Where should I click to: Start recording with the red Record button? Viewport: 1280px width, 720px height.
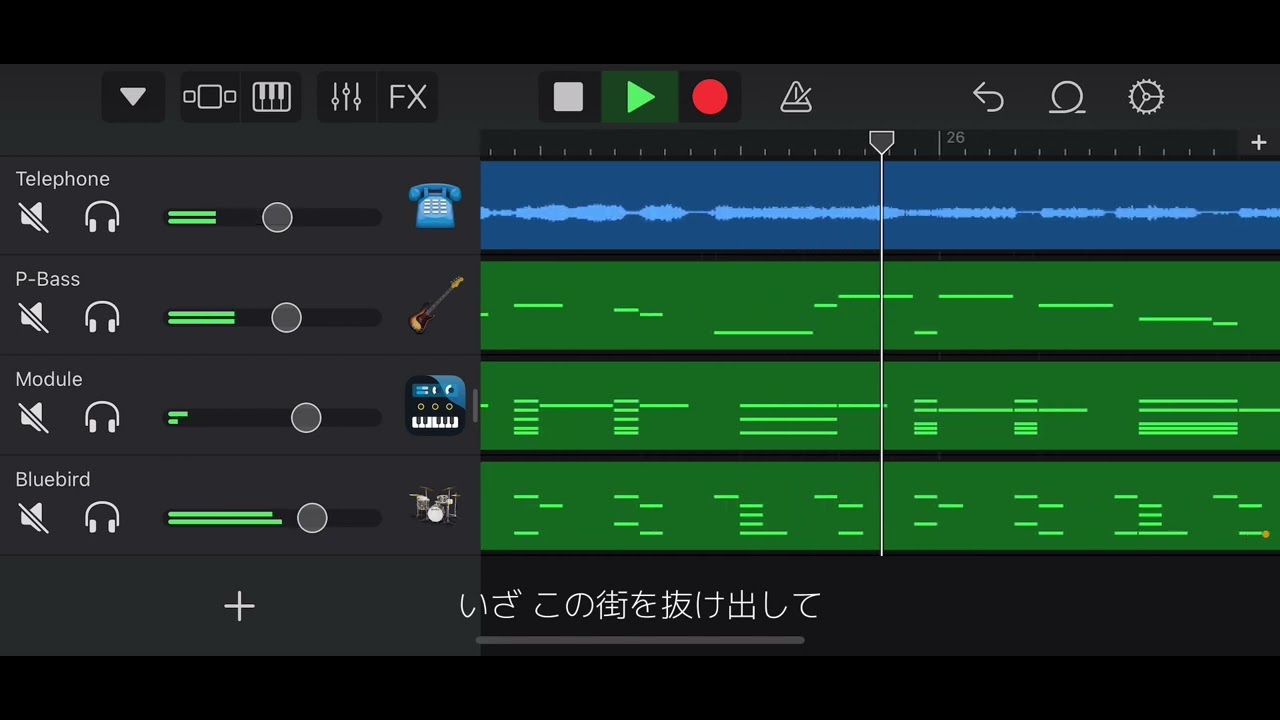point(710,97)
